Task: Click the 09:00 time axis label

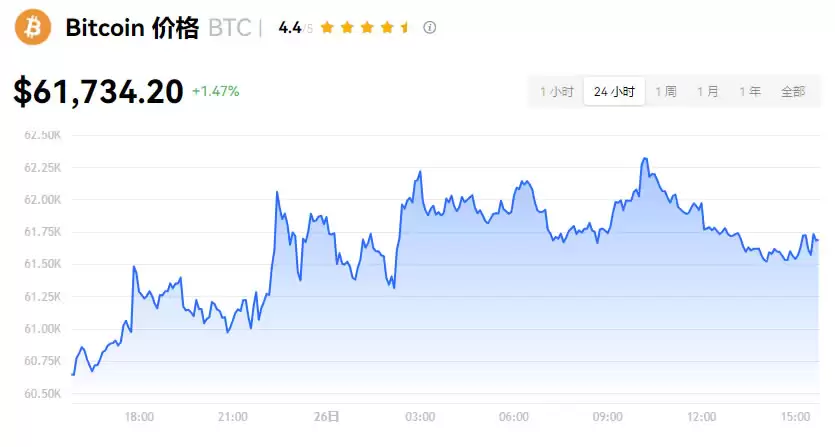Action: pos(608,416)
